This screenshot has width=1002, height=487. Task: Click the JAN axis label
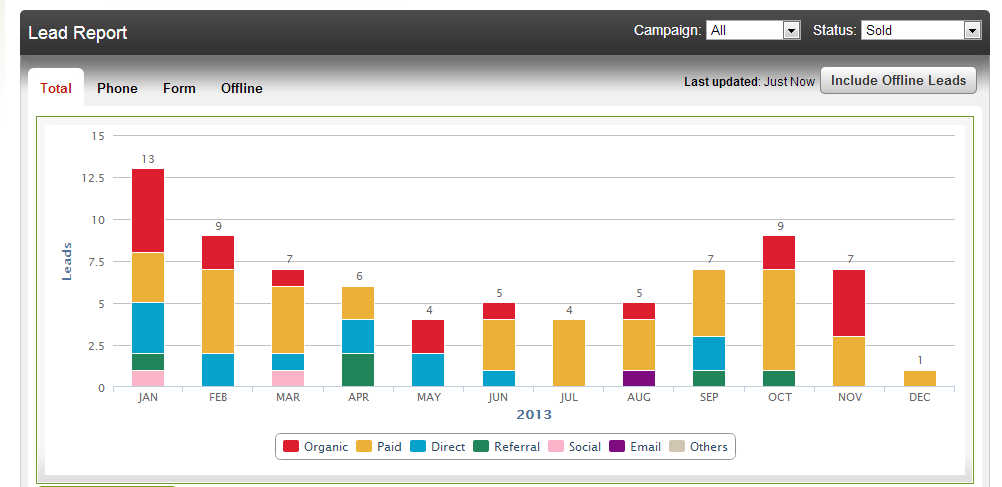click(148, 397)
